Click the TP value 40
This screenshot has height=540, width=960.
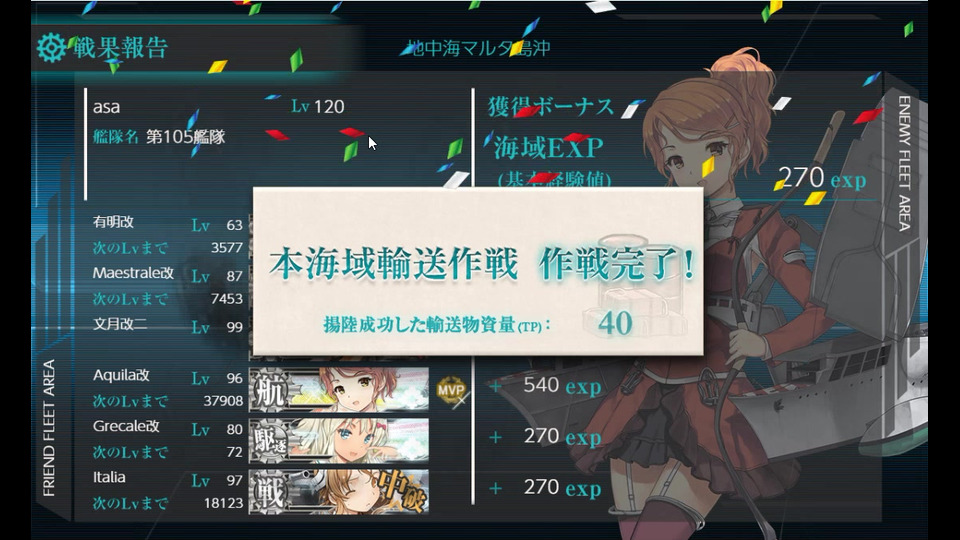pyautogui.click(x=615, y=323)
